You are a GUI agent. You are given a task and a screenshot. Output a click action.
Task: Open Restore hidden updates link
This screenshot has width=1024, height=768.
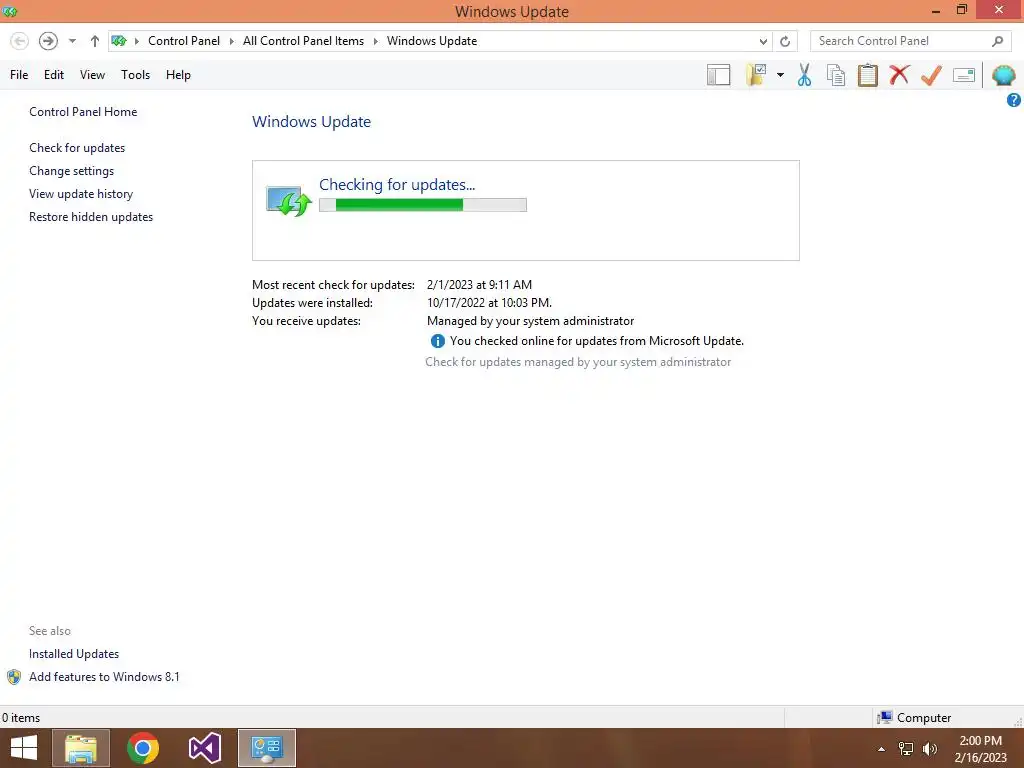pyautogui.click(x=91, y=216)
